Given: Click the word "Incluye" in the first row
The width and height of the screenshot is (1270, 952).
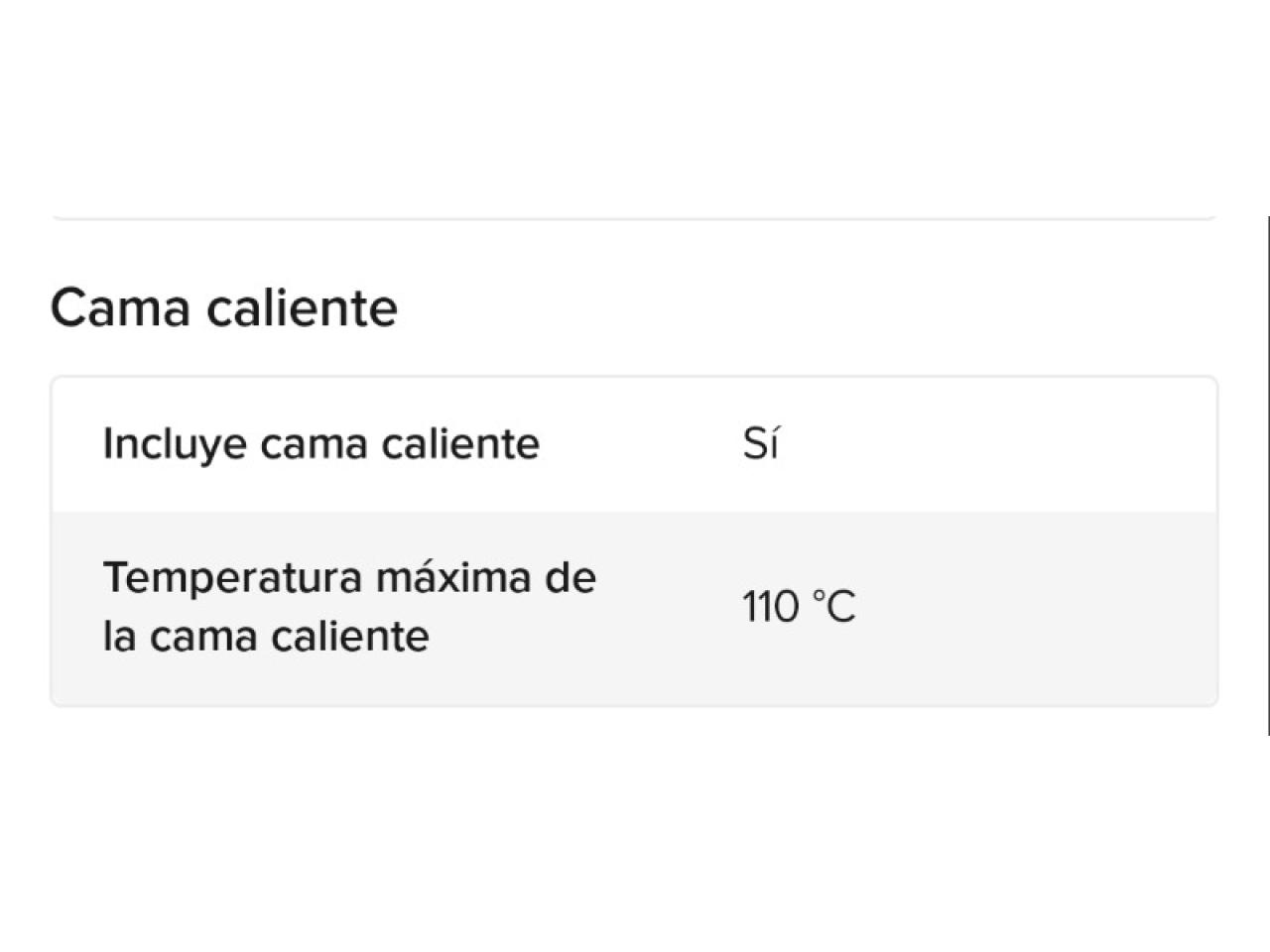Looking at the screenshot, I should (x=174, y=443).
